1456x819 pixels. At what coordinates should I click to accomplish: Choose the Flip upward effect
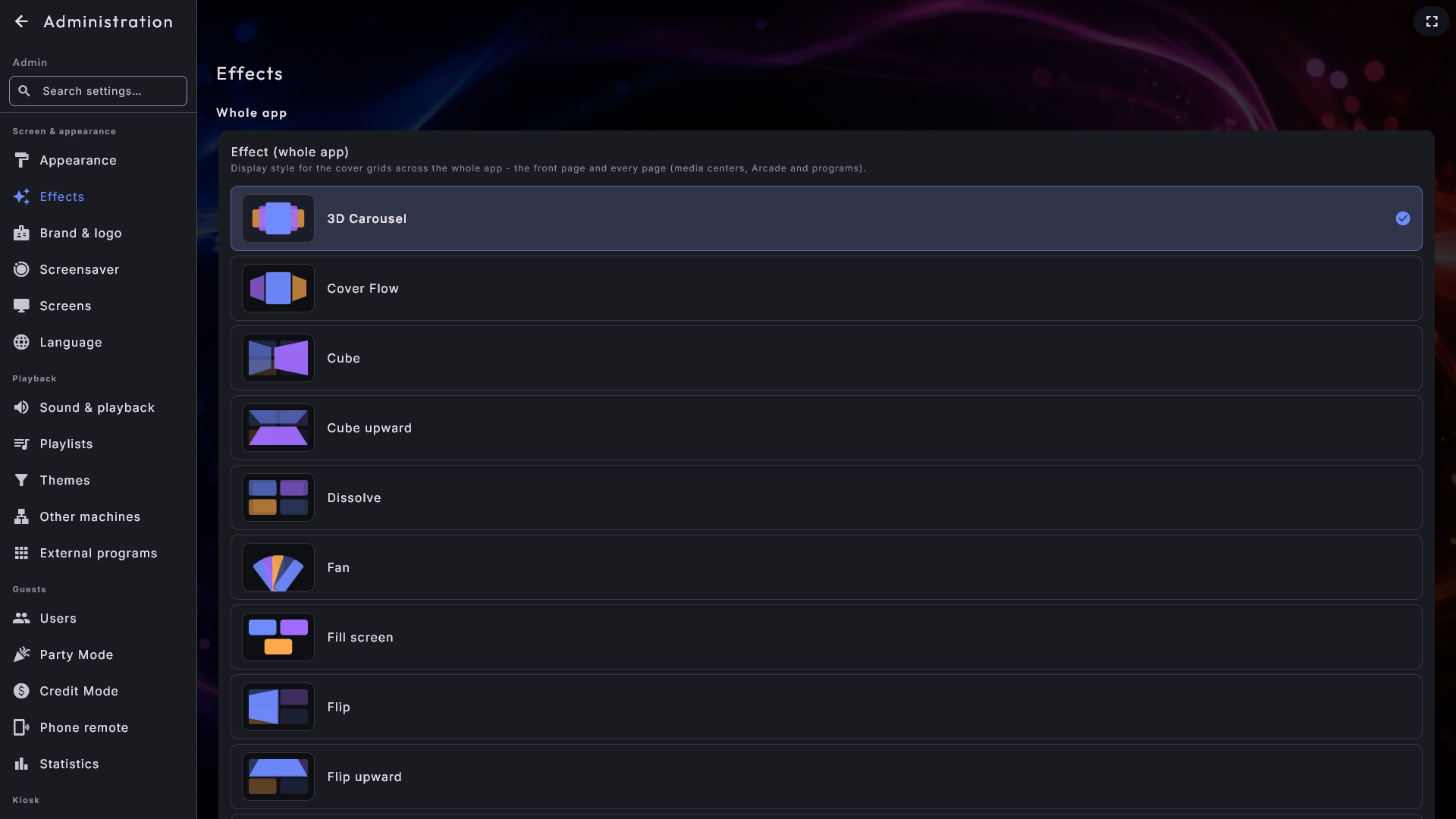826,777
